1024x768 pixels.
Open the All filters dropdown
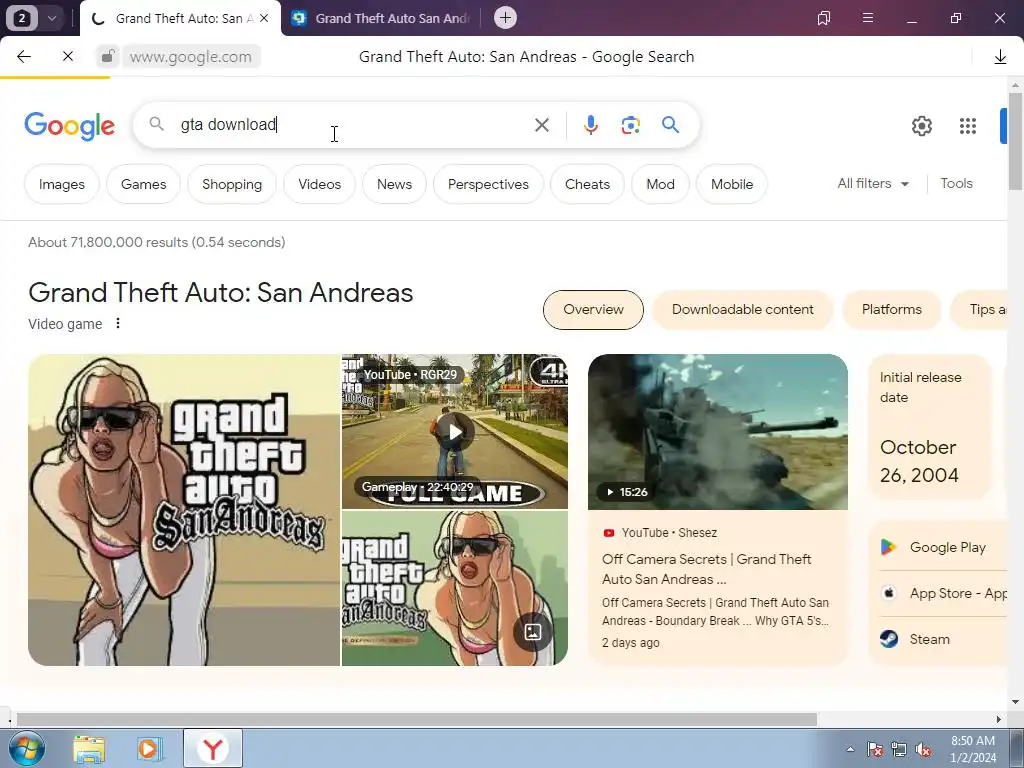click(873, 184)
